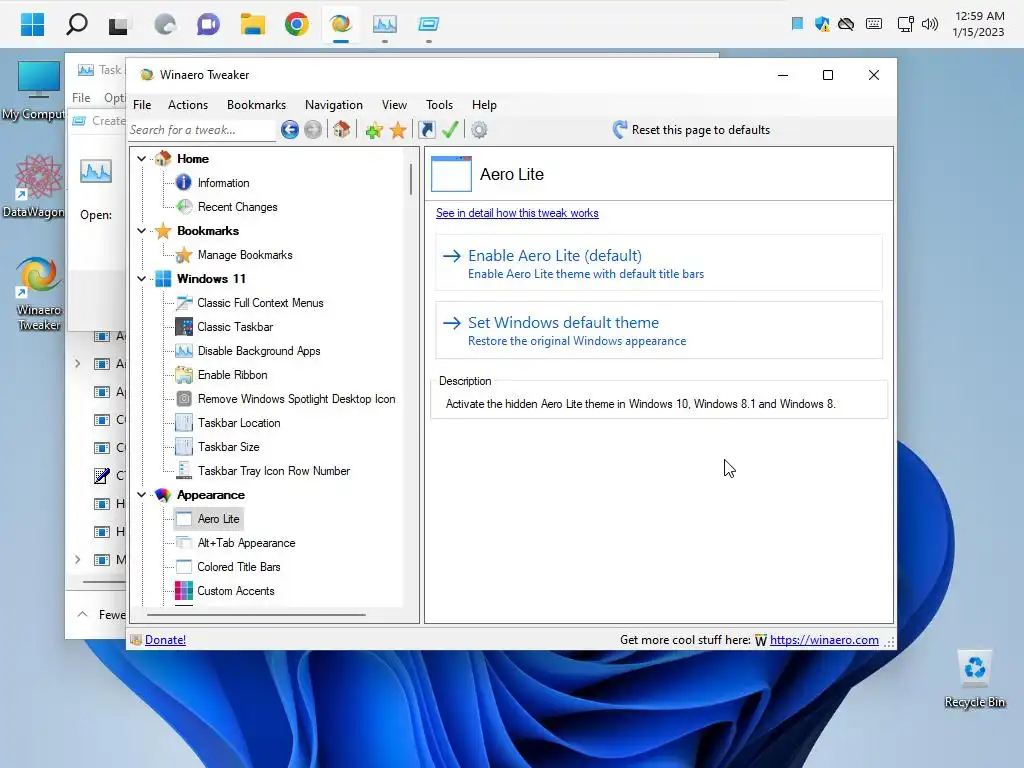Add bookmark with the green plus star icon
The width and height of the screenshot is (1024, 768).
point(374,130)
